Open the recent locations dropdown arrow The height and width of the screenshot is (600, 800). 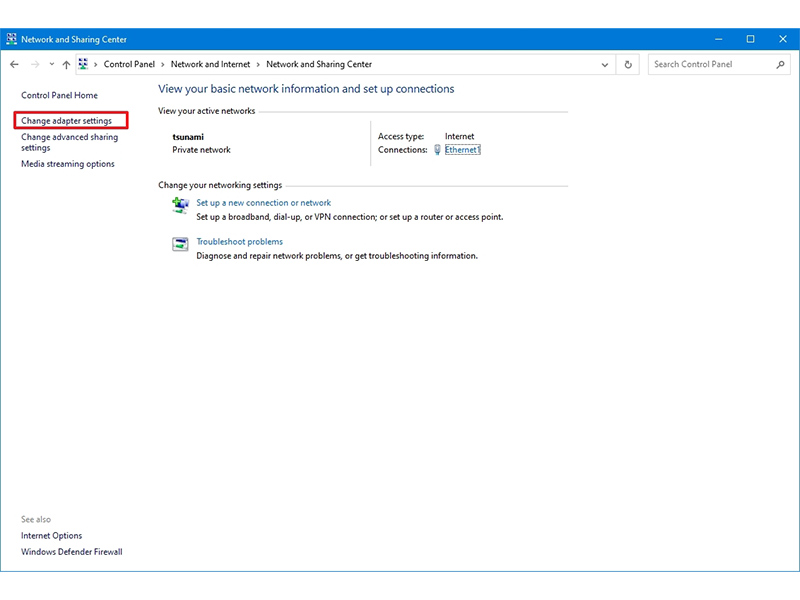[x=52, y=64]
